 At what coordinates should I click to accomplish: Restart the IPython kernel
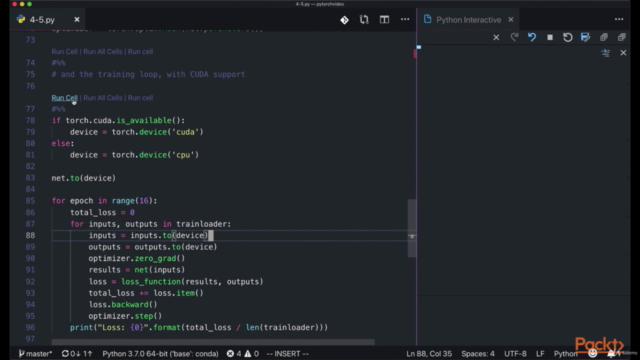coord(567,38)
